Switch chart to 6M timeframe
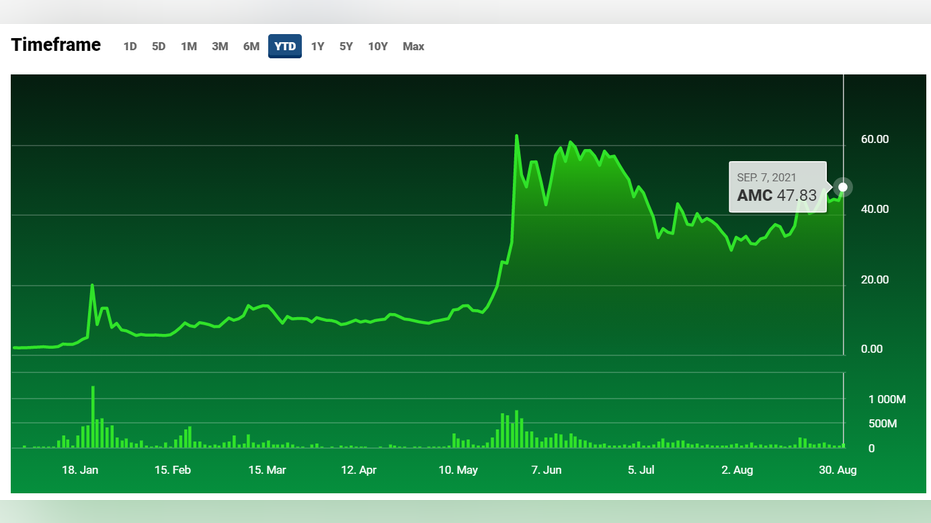 click(251, 46)
